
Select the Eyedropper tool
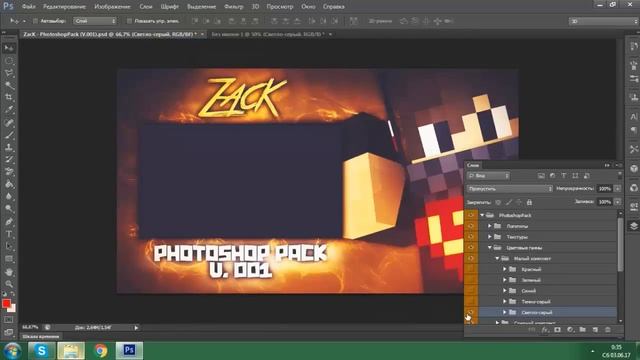[x=9, y=110]
